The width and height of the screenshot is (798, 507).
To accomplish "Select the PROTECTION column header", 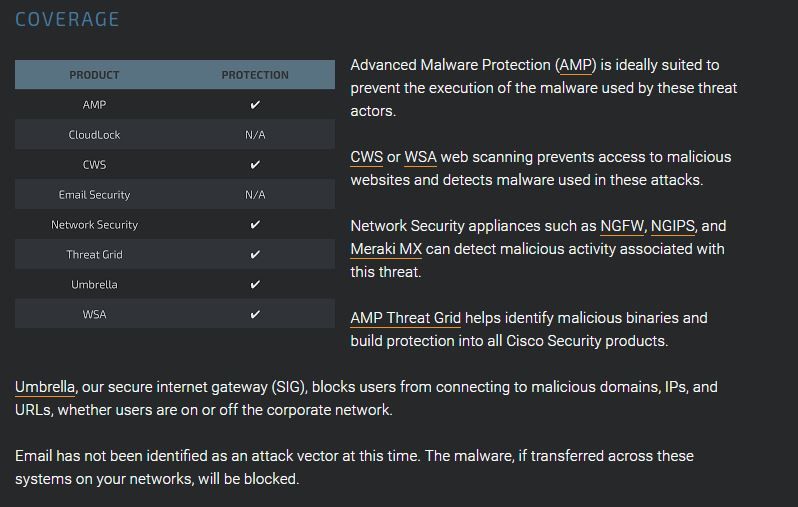I will pyautogui.click(x=255, y=75).
